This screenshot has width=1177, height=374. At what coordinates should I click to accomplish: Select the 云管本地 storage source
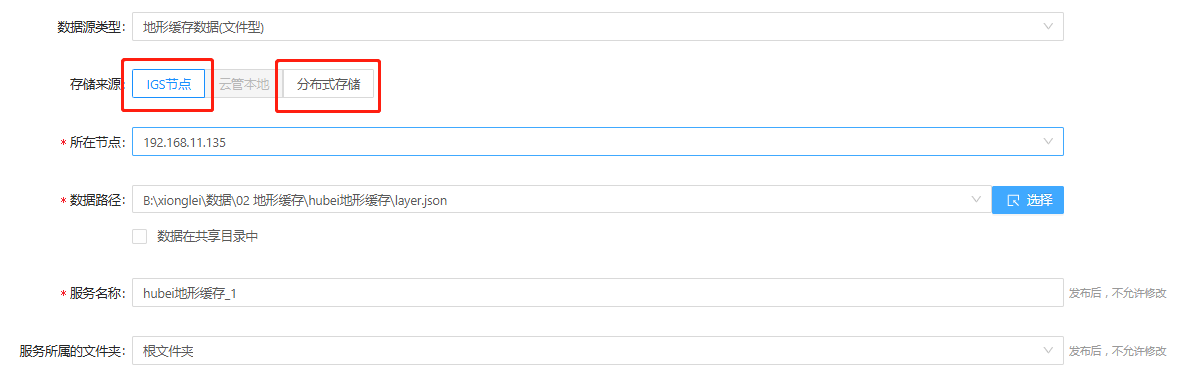244,85
